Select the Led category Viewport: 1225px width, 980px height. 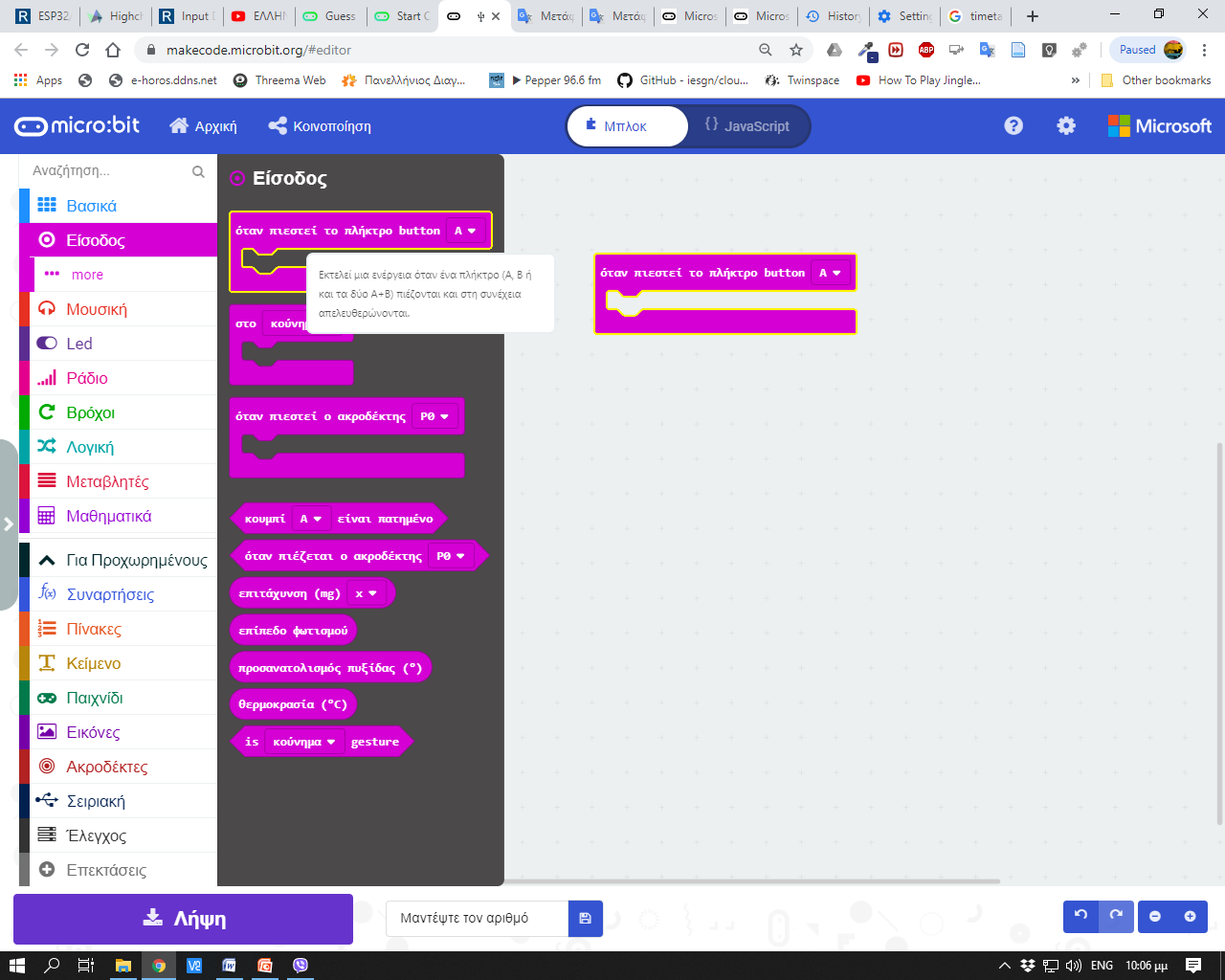(x=119, y=344)
